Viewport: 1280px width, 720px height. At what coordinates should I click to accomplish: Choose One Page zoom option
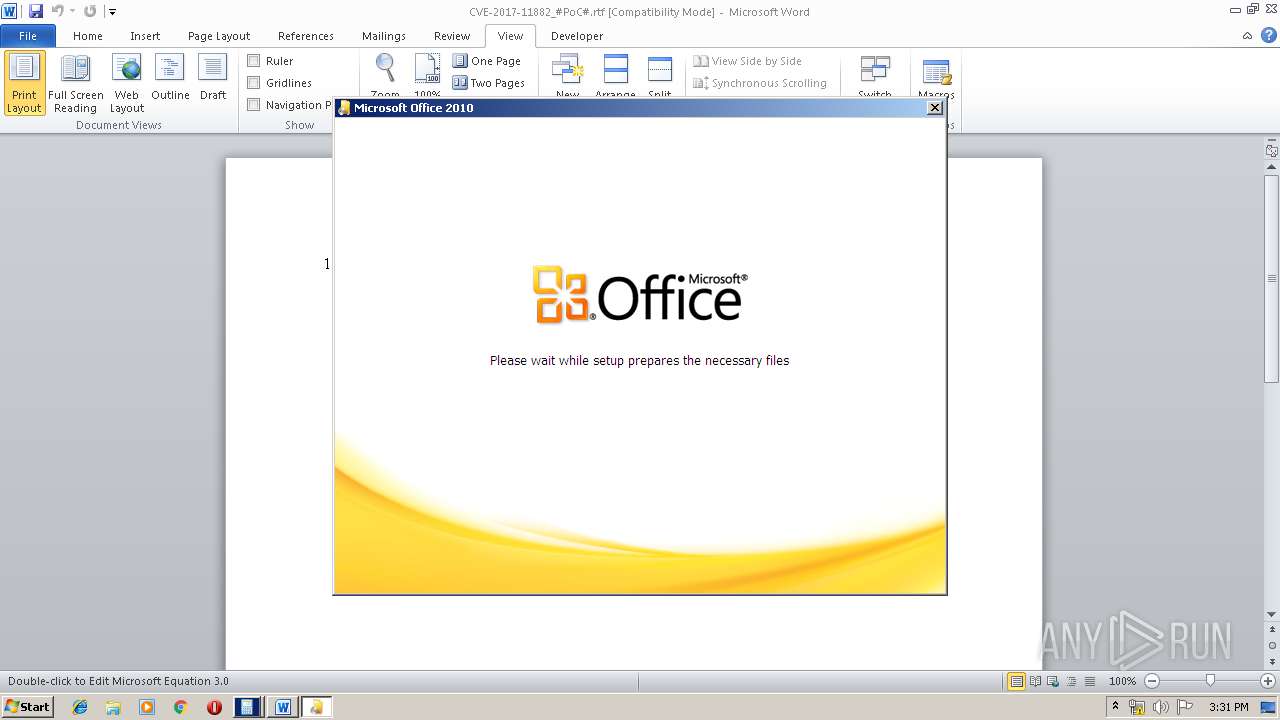click(487, 61)
